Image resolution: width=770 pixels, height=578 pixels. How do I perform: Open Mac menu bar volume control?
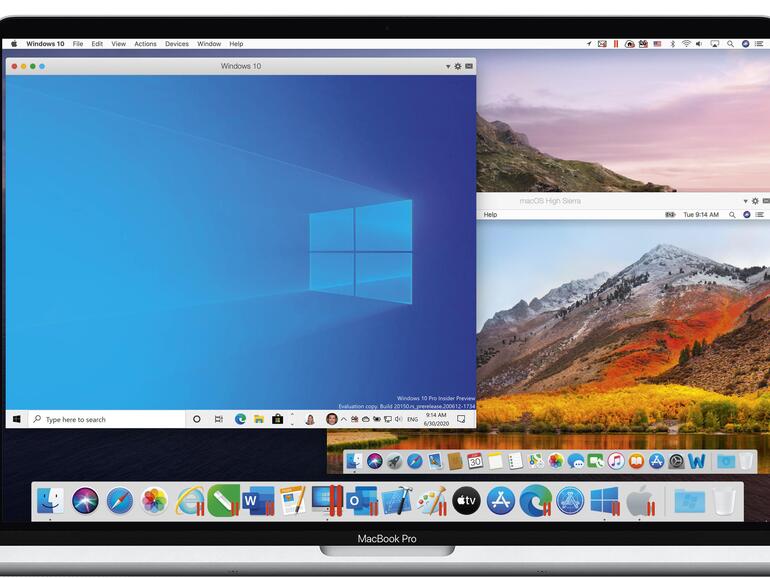tap(700, 44)
